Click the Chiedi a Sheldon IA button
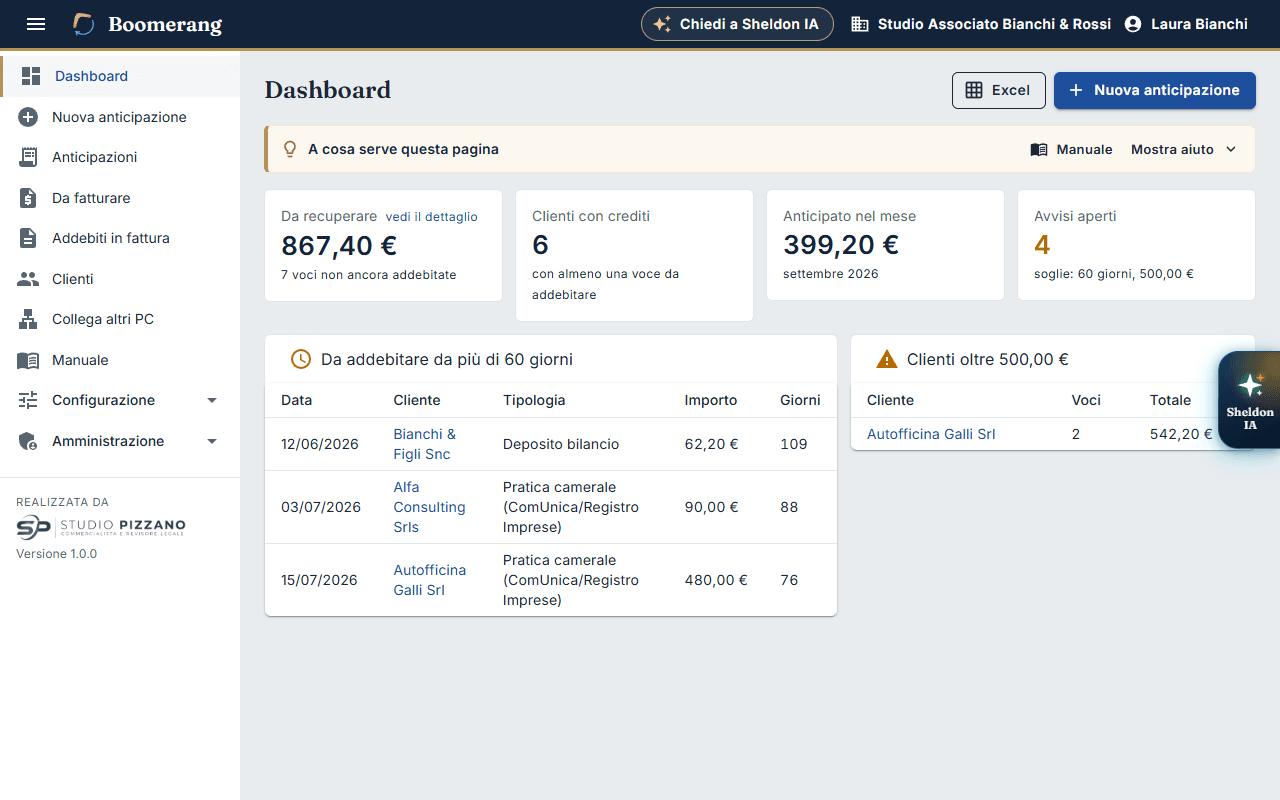Viewport: 1280px width, 800px height. tap(737, 24)
